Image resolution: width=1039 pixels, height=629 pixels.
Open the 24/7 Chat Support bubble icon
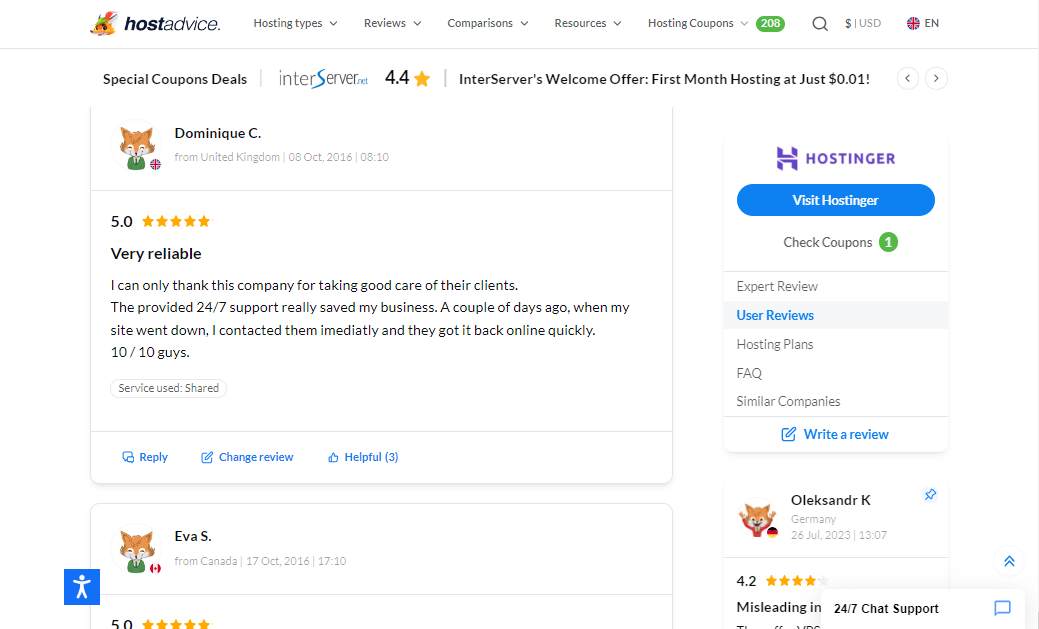pyautogui.click(x=1002, y=608)
